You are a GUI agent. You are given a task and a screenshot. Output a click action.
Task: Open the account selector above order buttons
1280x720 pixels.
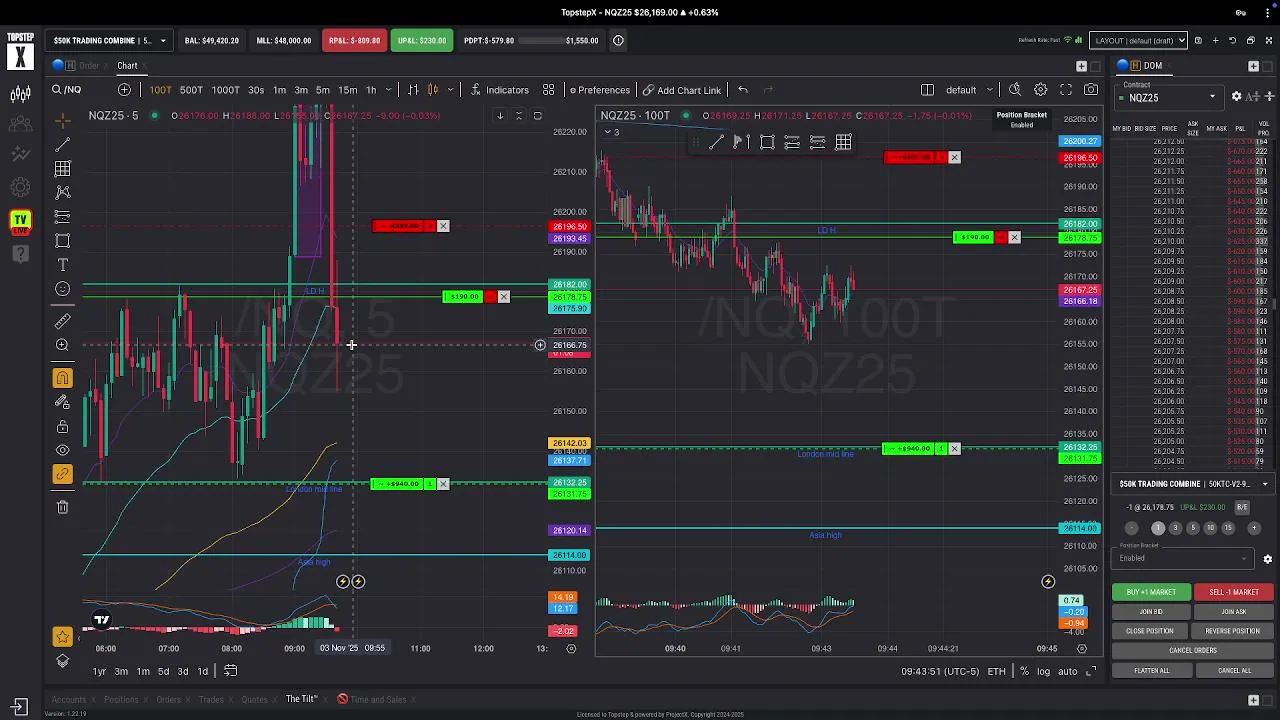pyautogui.click(x=1194, y=484)
